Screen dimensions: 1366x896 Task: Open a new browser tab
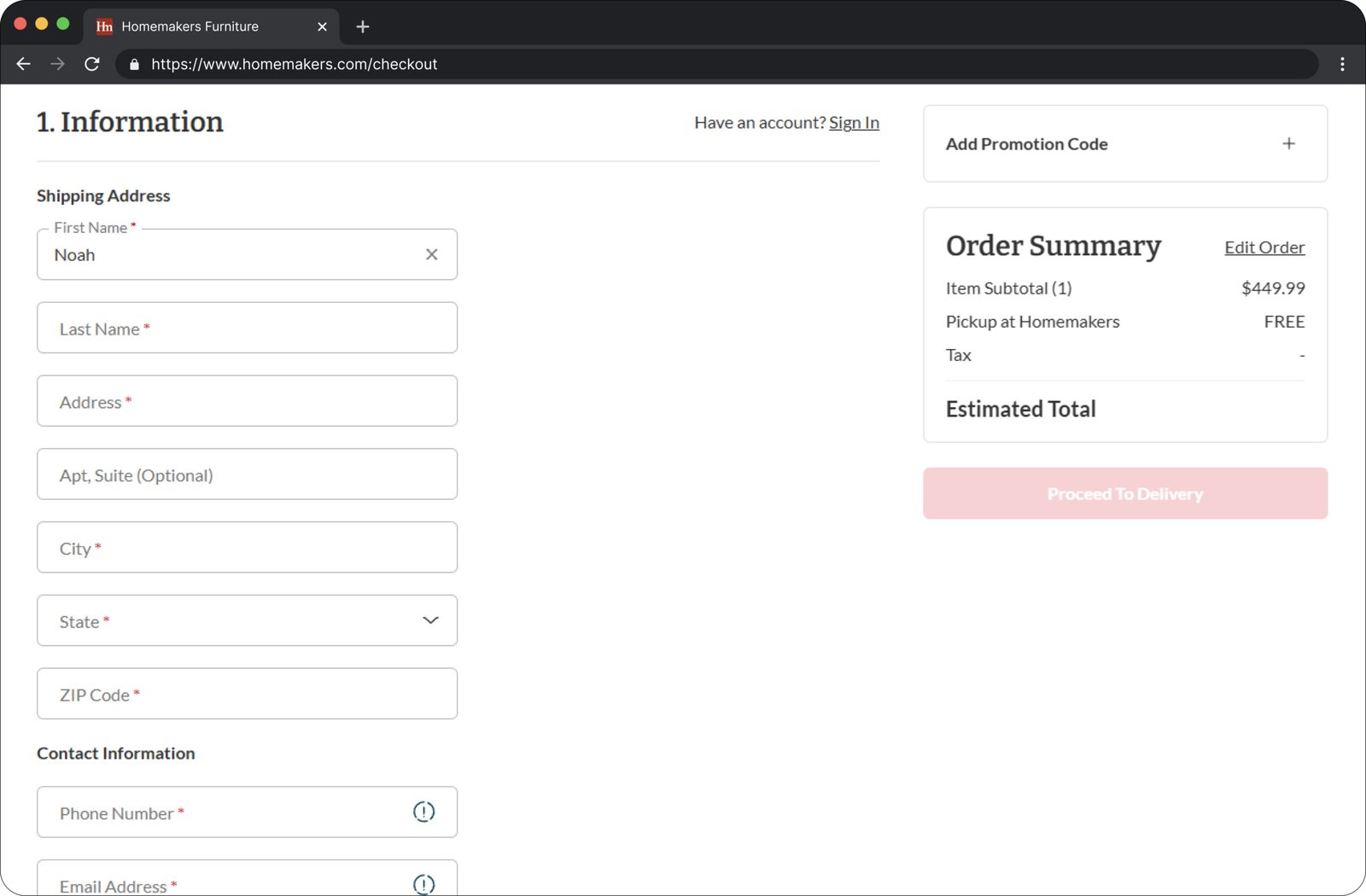click(x=363, y=26)
